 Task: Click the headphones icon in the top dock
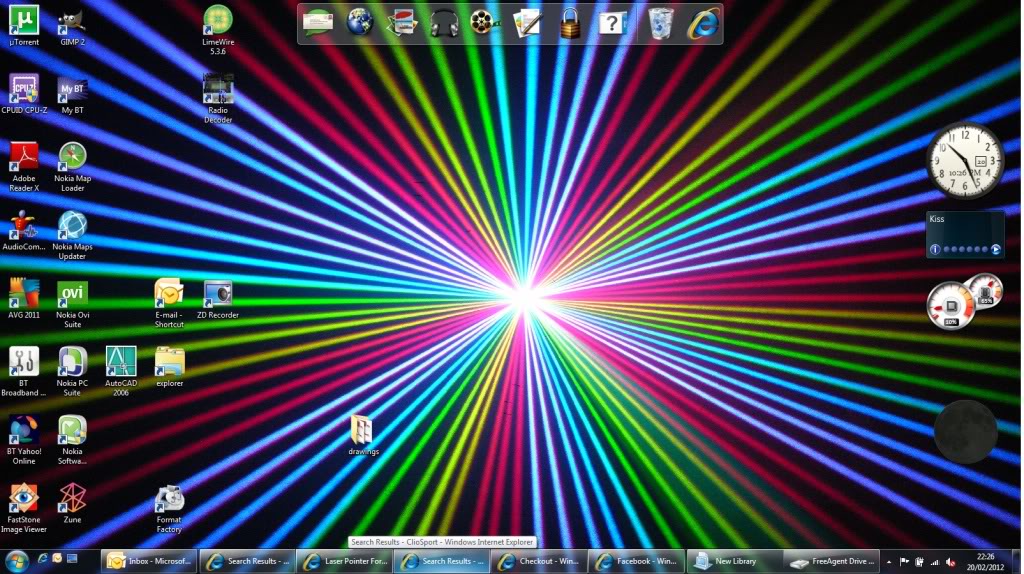tap(444, 23)
